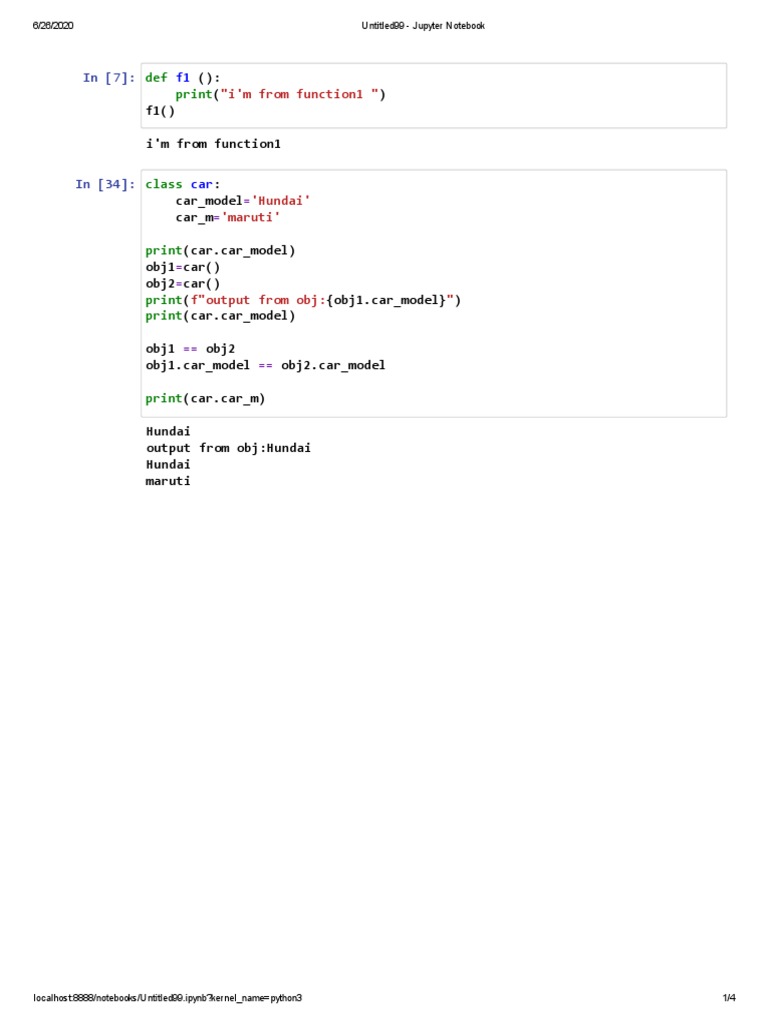768x1024 pixels.
Task: Click the page number '1/4'
Action: pos(729,998)
